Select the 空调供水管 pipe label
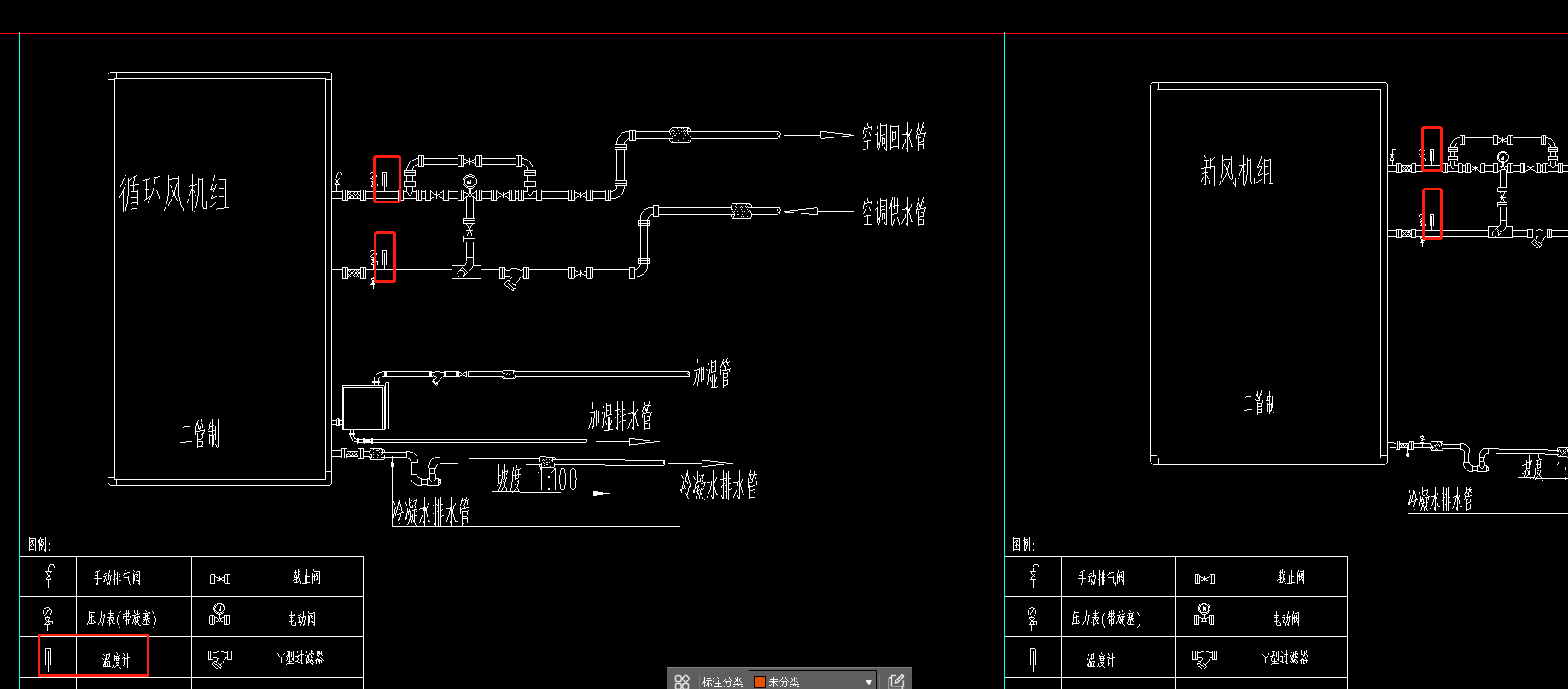Viewport: 1568px width, 689px height. tap(894, 212)
